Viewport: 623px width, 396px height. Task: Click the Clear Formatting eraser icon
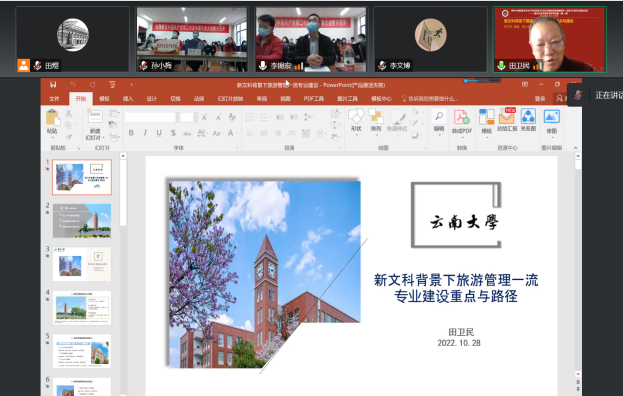pos(232,117)
